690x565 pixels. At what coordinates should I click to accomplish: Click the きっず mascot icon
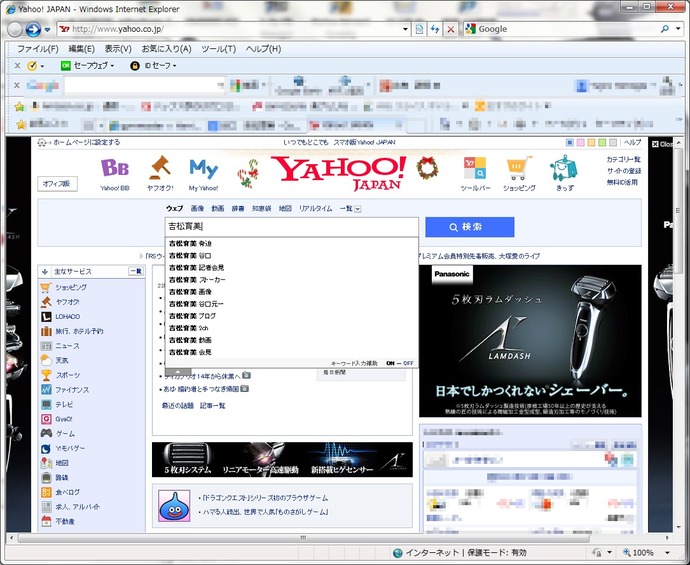point(564,168)
